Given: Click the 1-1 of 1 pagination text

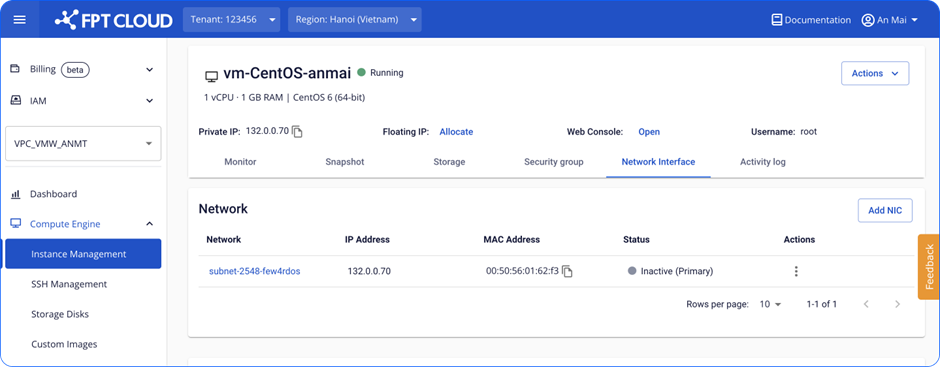Looking at the screenshot, I should pyautogui.click(x=822, y=304).
